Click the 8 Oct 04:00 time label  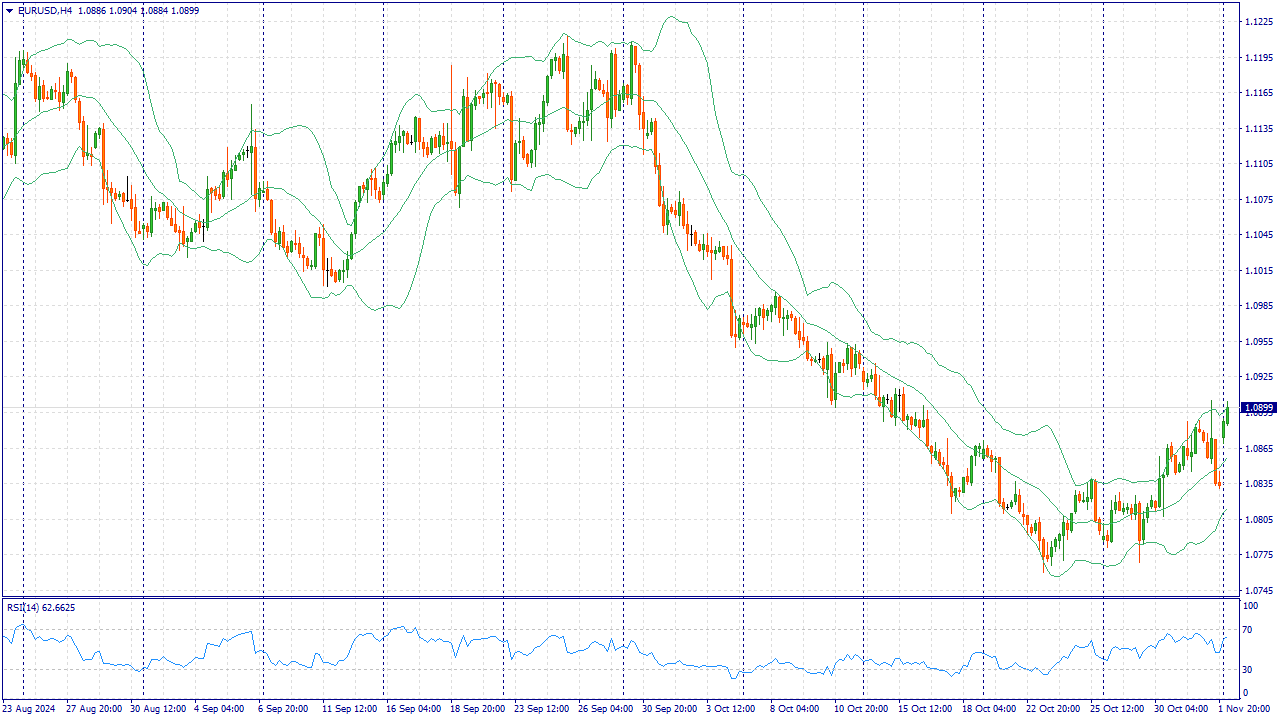(793, 708)
